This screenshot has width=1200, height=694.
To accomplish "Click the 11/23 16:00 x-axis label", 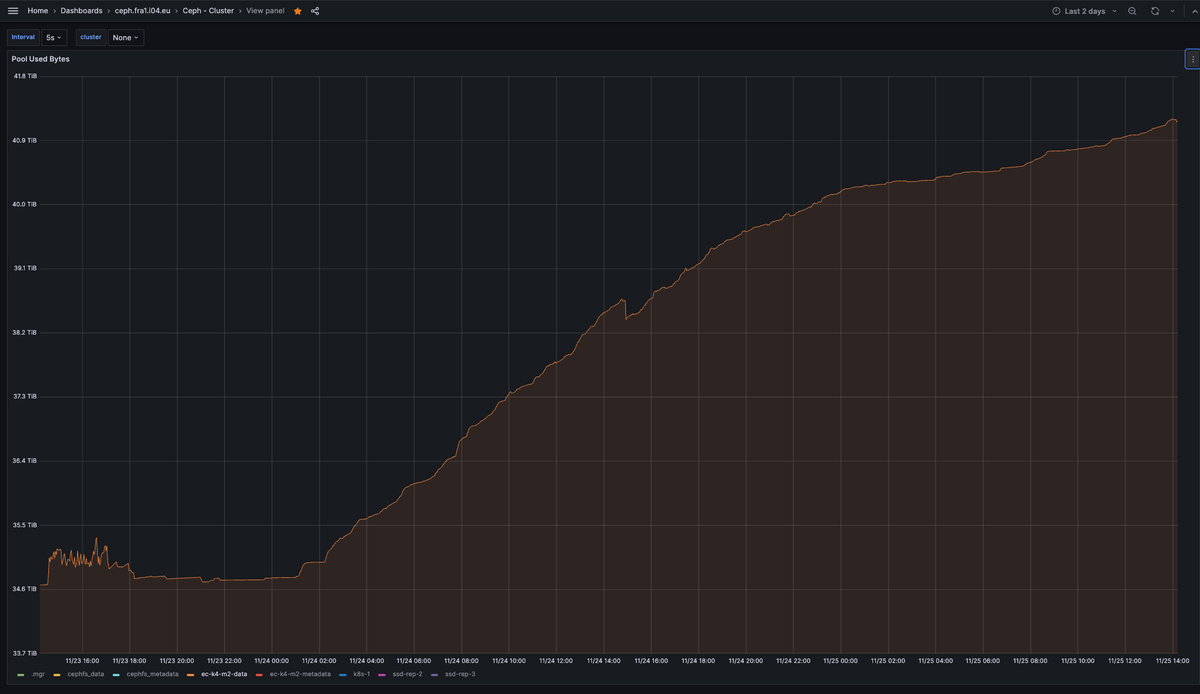I will (82, 661).
